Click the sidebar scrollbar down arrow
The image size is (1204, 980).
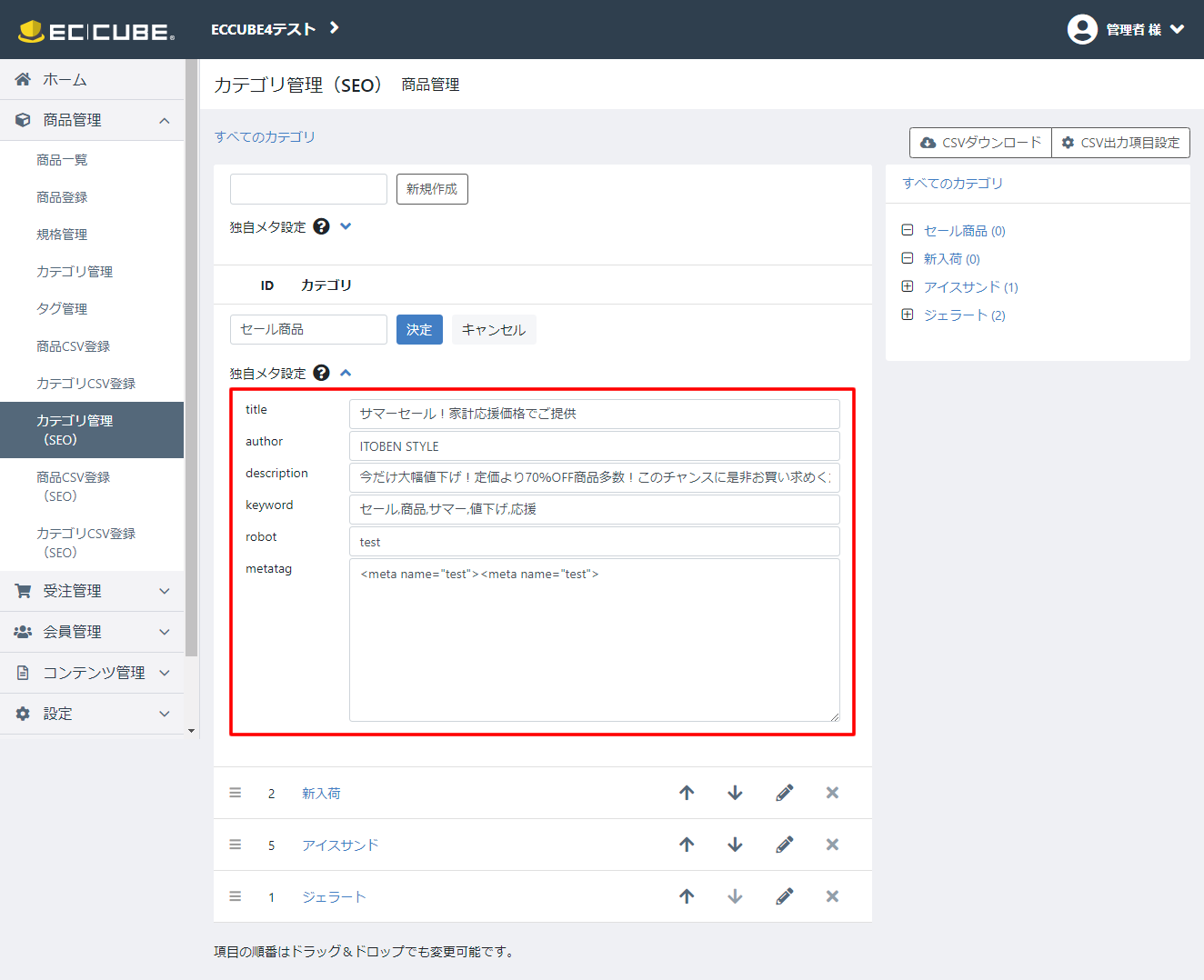(191, 730)
